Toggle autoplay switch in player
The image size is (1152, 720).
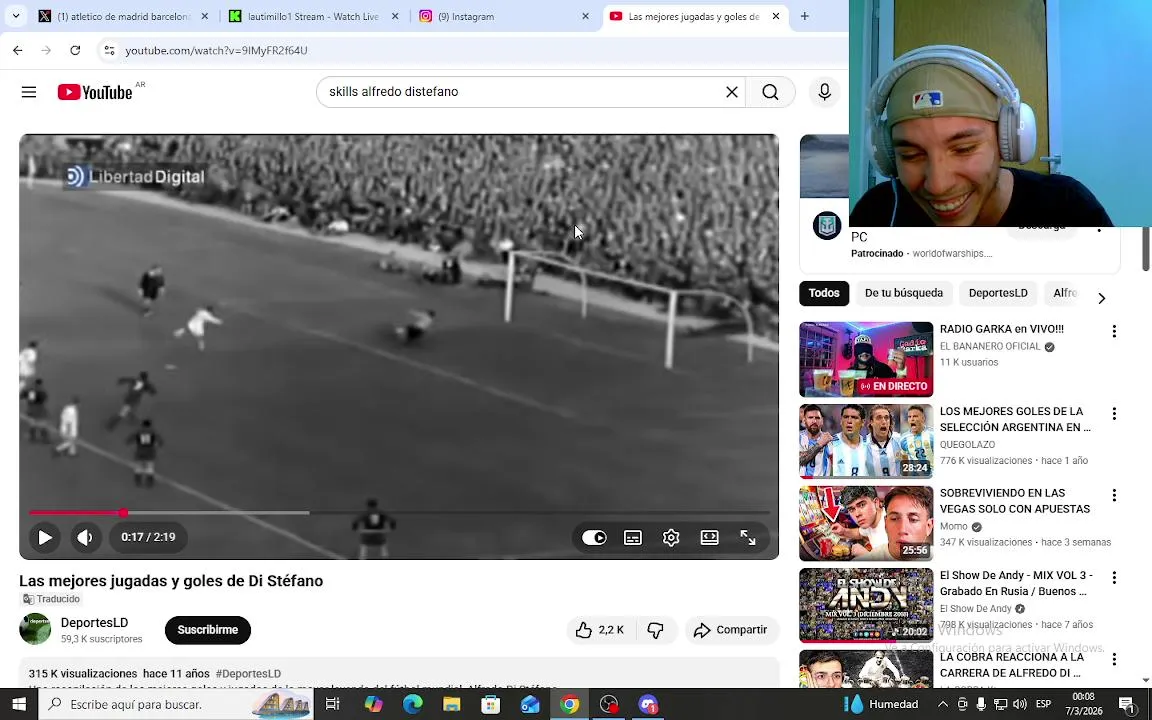[x=594, y=537]
